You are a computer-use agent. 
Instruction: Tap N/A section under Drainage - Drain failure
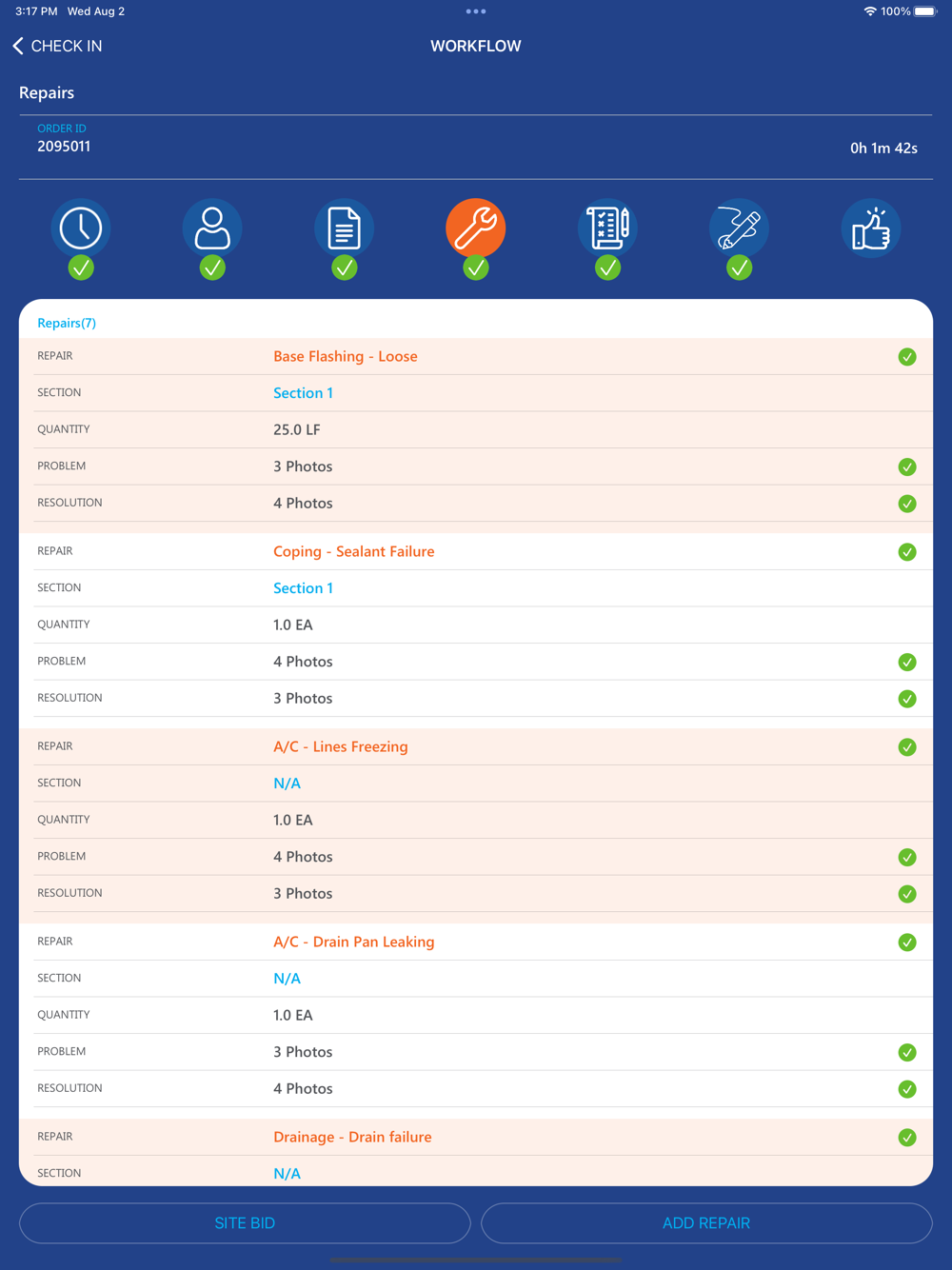(x=287, y=1174)
